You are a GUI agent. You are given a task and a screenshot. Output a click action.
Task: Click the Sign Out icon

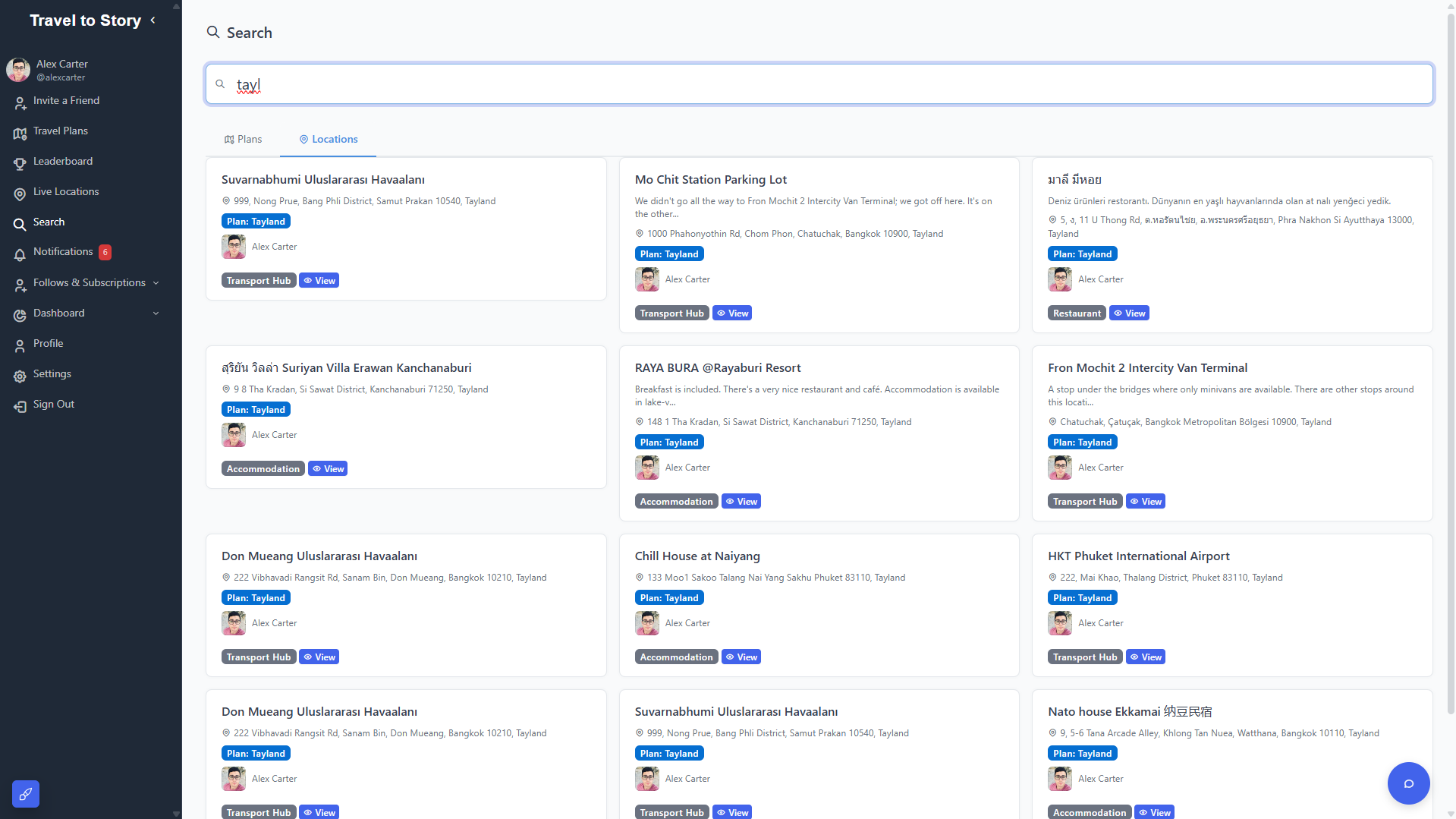20,406
